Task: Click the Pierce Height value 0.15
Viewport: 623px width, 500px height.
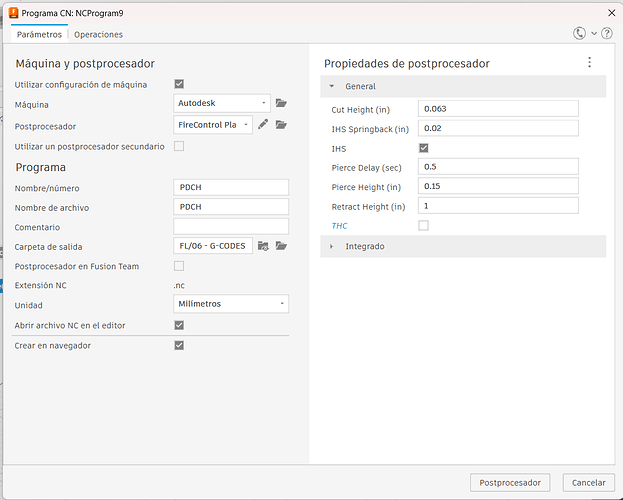Action: (x=498, y=186)
